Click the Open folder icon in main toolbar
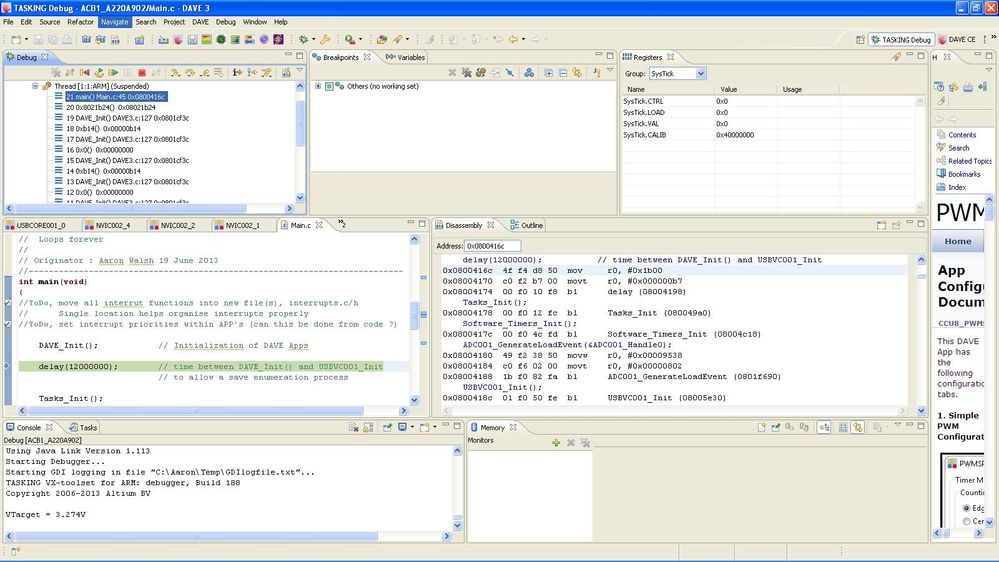 [x=382, y=40]
